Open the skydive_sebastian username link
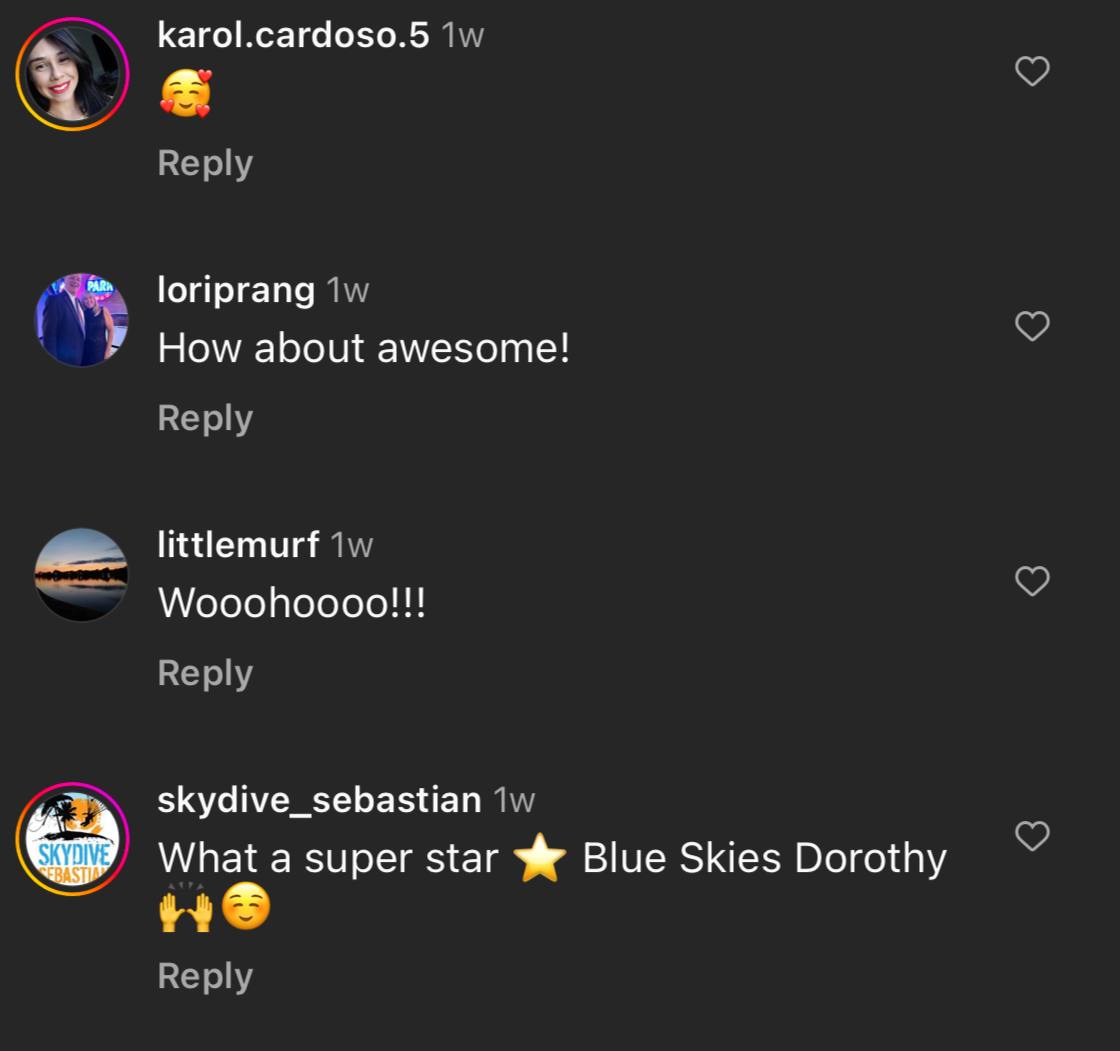This screenshot has height=1051, width=1120. pyautogui.click(x=319, y=800)
